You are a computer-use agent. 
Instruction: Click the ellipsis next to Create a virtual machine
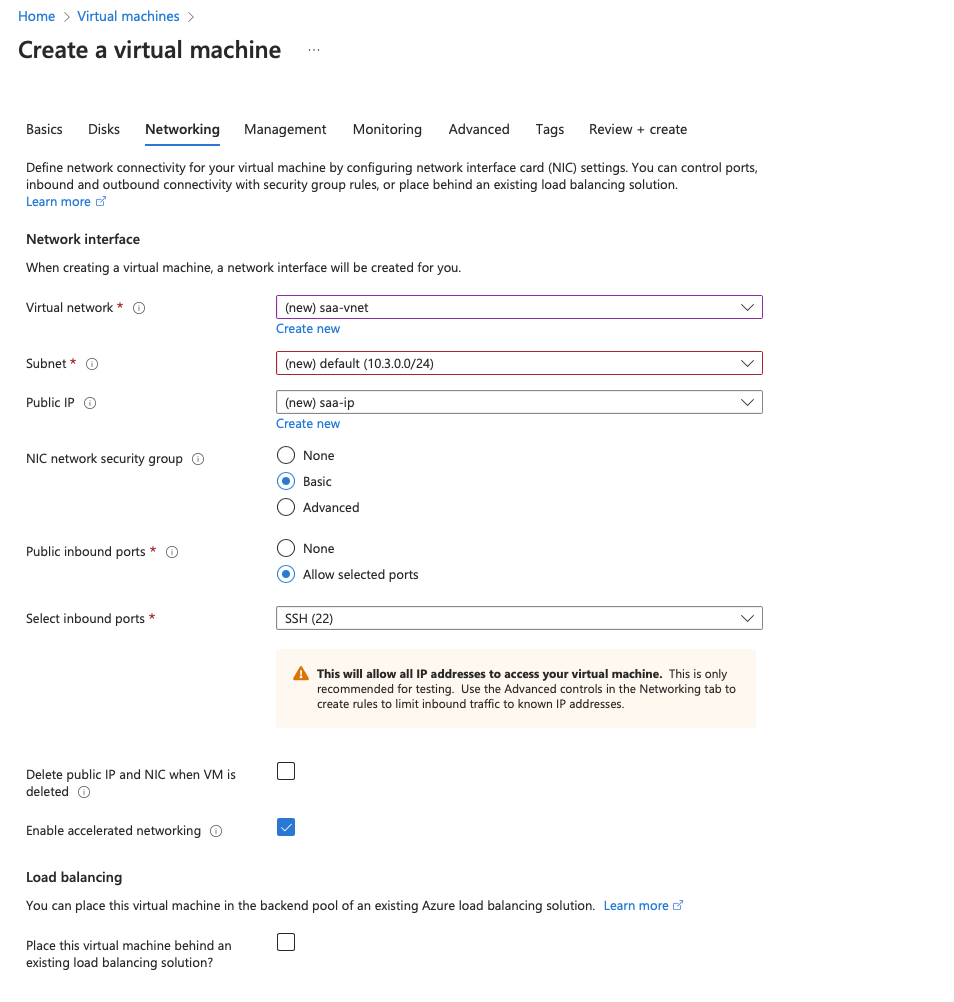[x=313, y=49]
